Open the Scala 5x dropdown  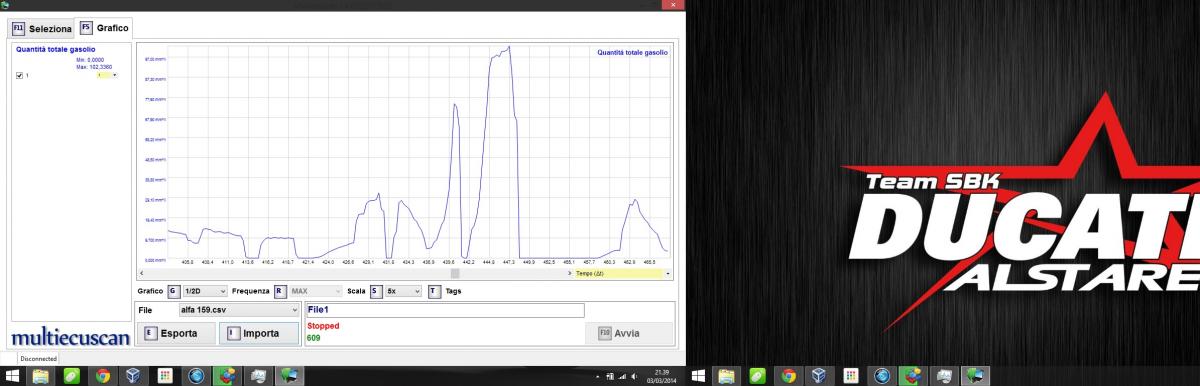click(403, 291)
